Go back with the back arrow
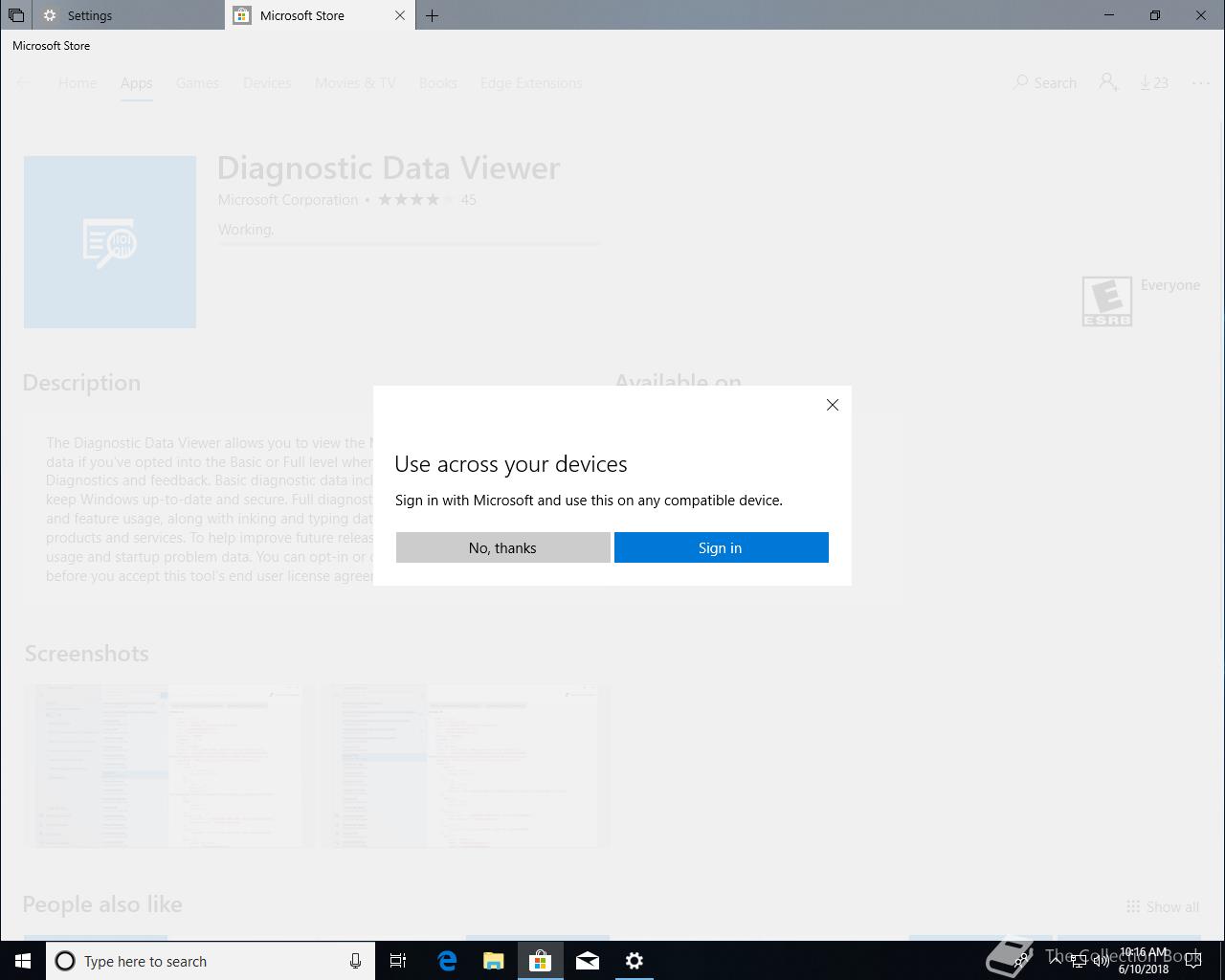1225x980 pixels. pyautogui.click(x=24, y=83)
